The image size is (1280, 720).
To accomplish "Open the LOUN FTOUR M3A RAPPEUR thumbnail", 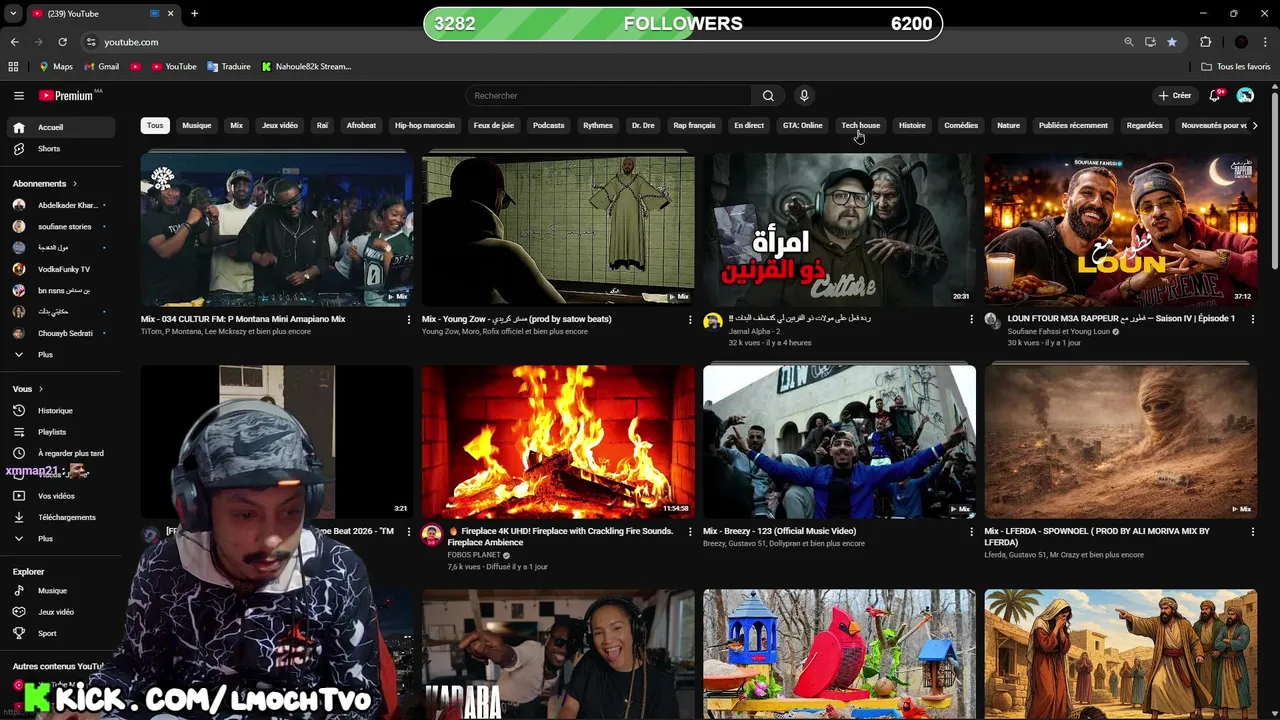I will [1120, 229].
